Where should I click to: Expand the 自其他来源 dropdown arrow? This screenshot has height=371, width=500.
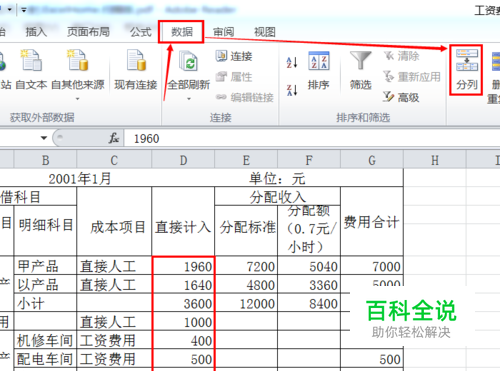point(78,99)
